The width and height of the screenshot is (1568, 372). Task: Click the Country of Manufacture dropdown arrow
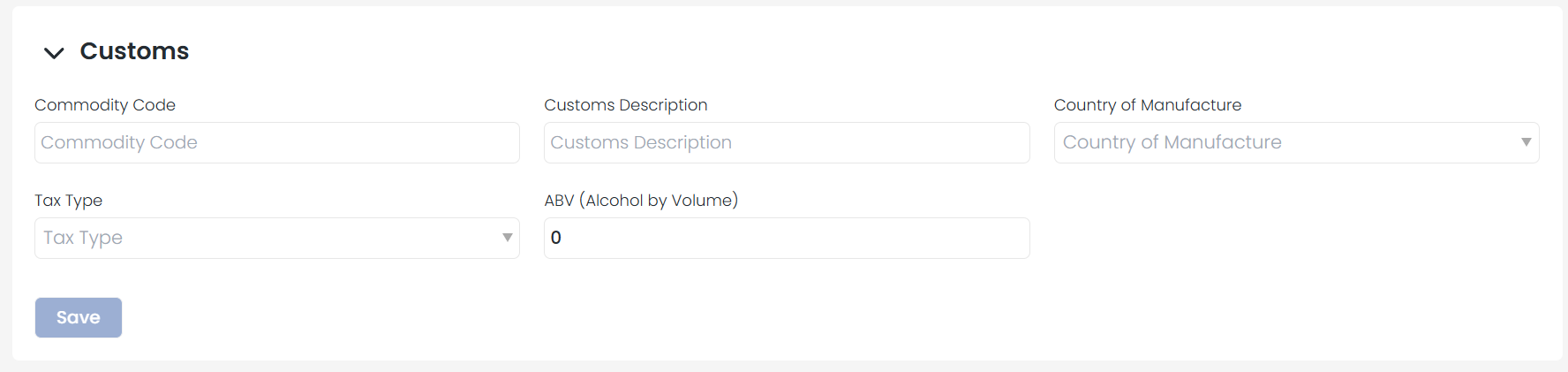pos(1526,142)
